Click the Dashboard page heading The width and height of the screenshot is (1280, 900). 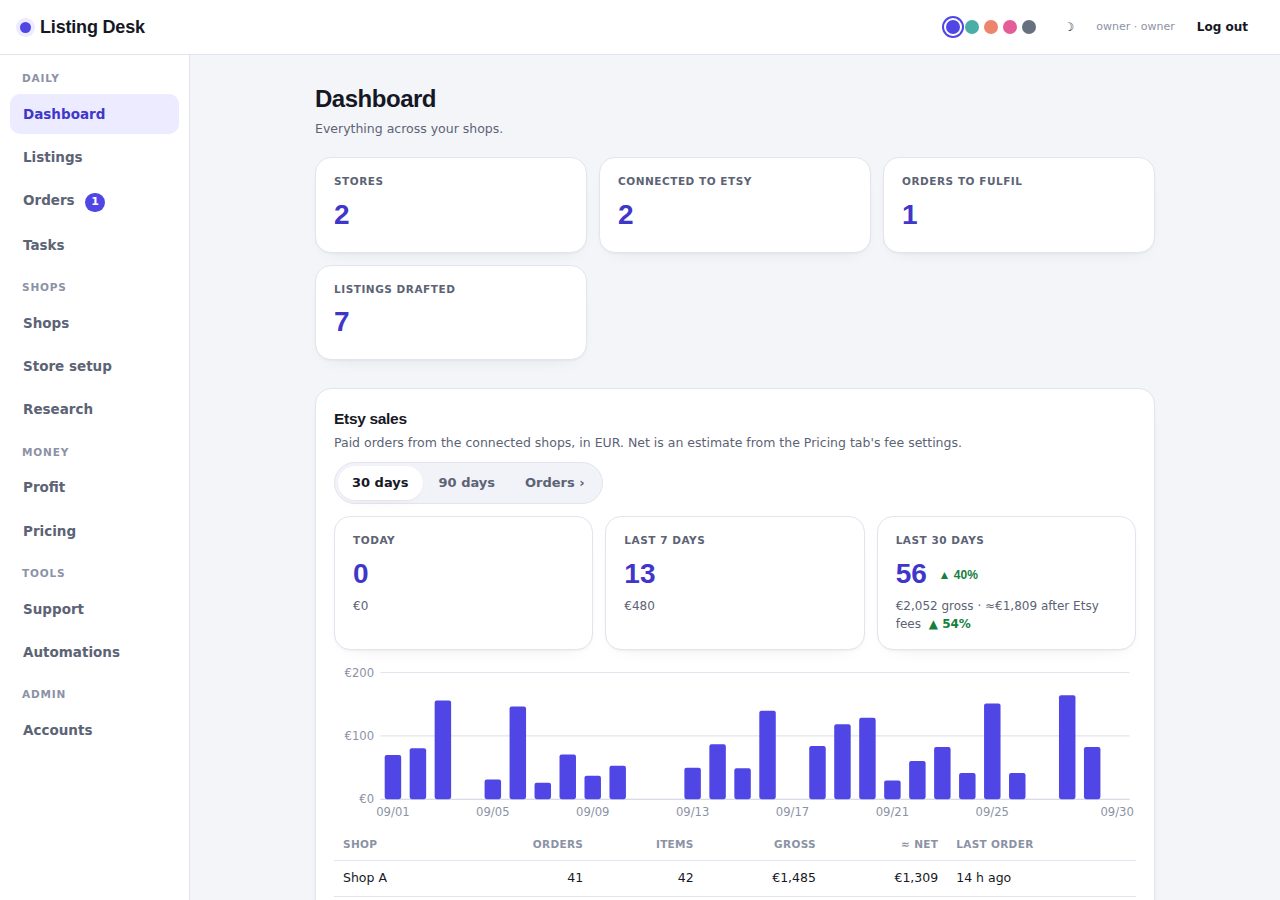pos(375,99)
